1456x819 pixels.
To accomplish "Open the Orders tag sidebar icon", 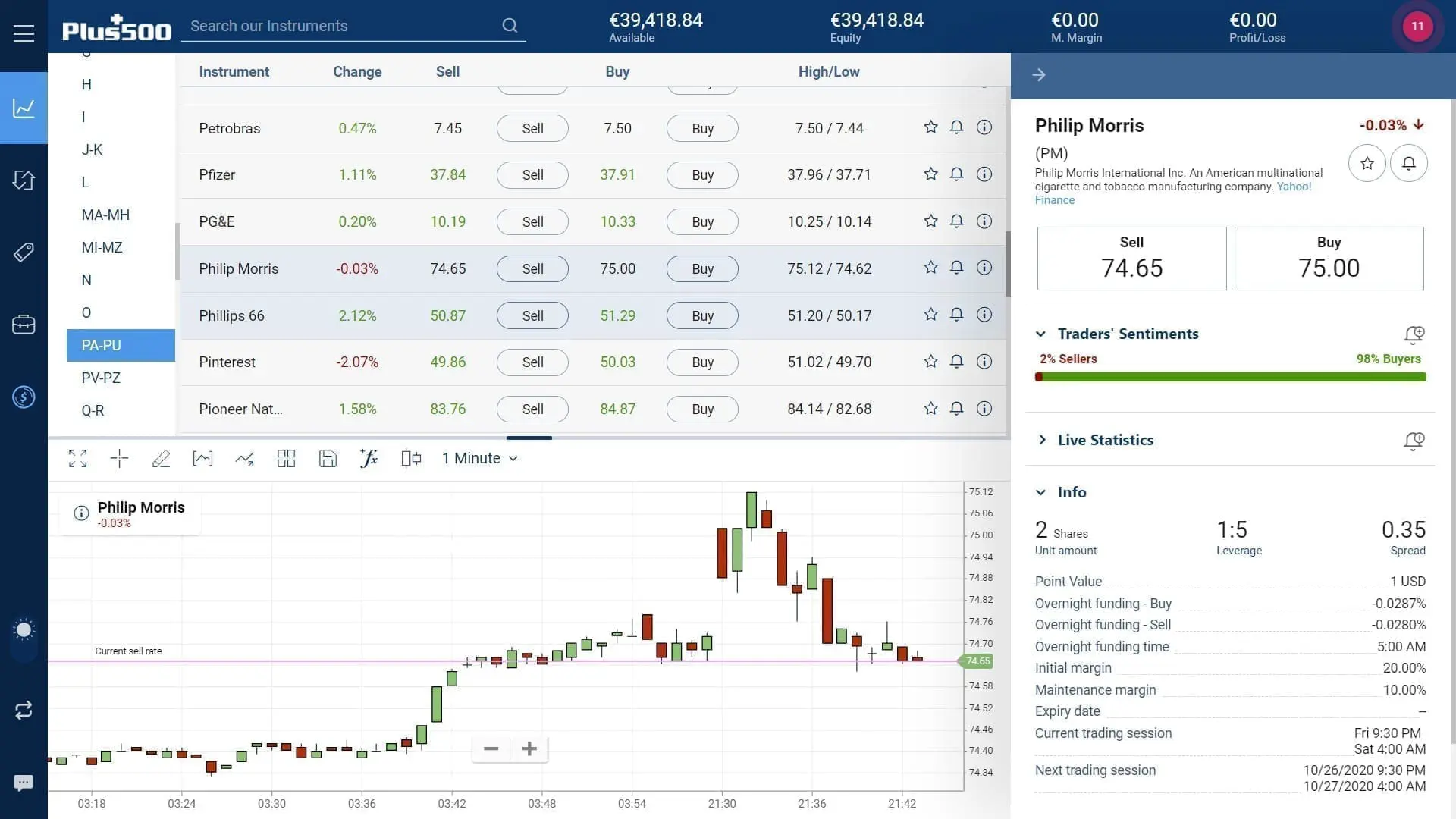I will 24,252.
